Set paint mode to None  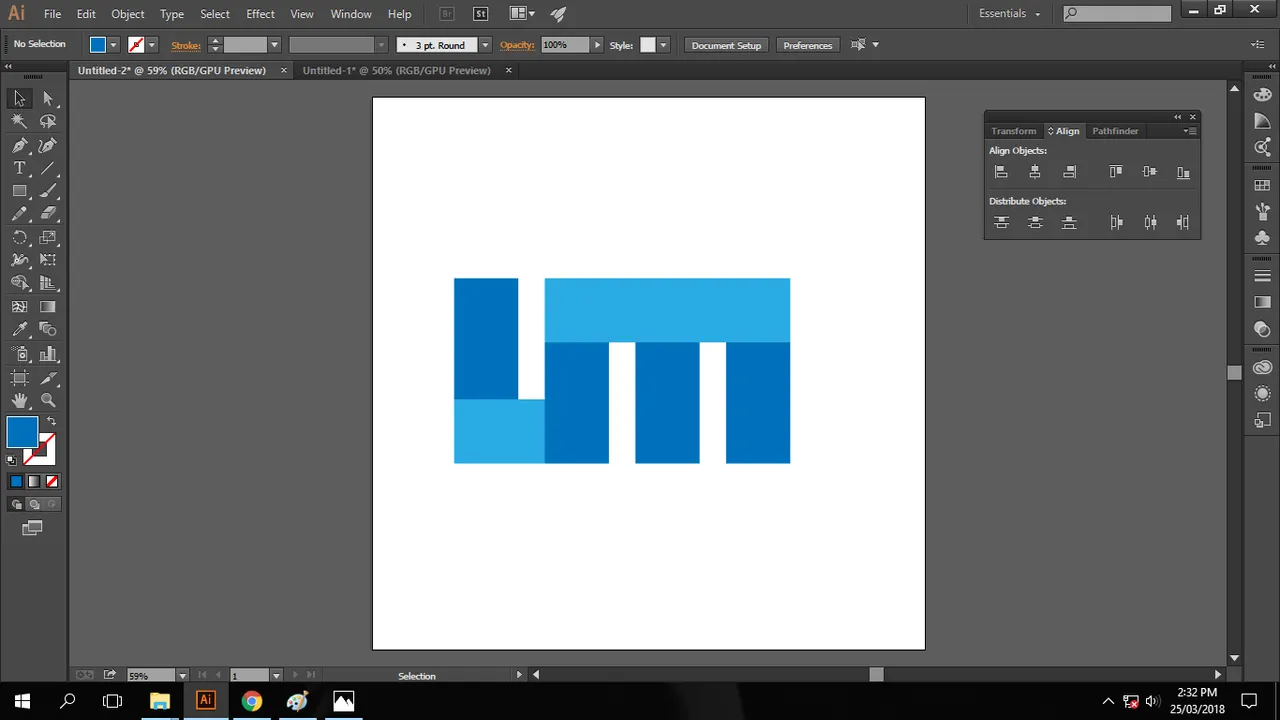(50, 481)
